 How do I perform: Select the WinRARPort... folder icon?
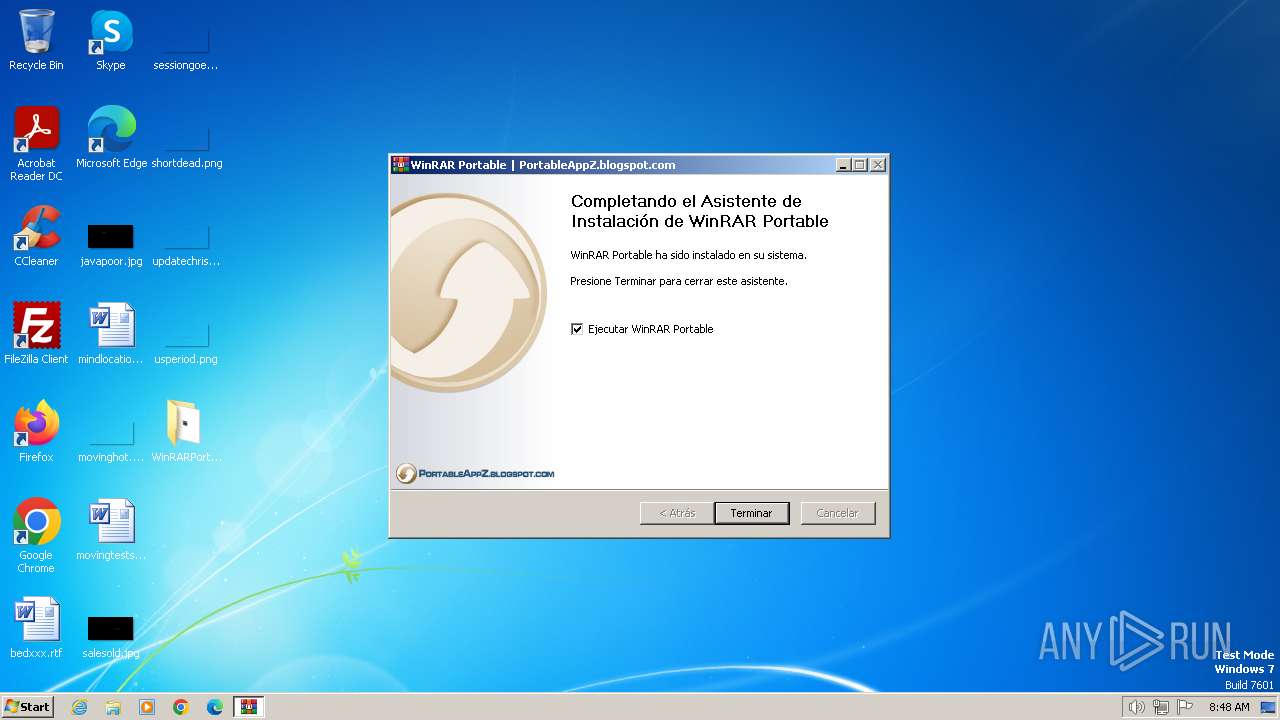pyautogui.click(x=186, y=432)
